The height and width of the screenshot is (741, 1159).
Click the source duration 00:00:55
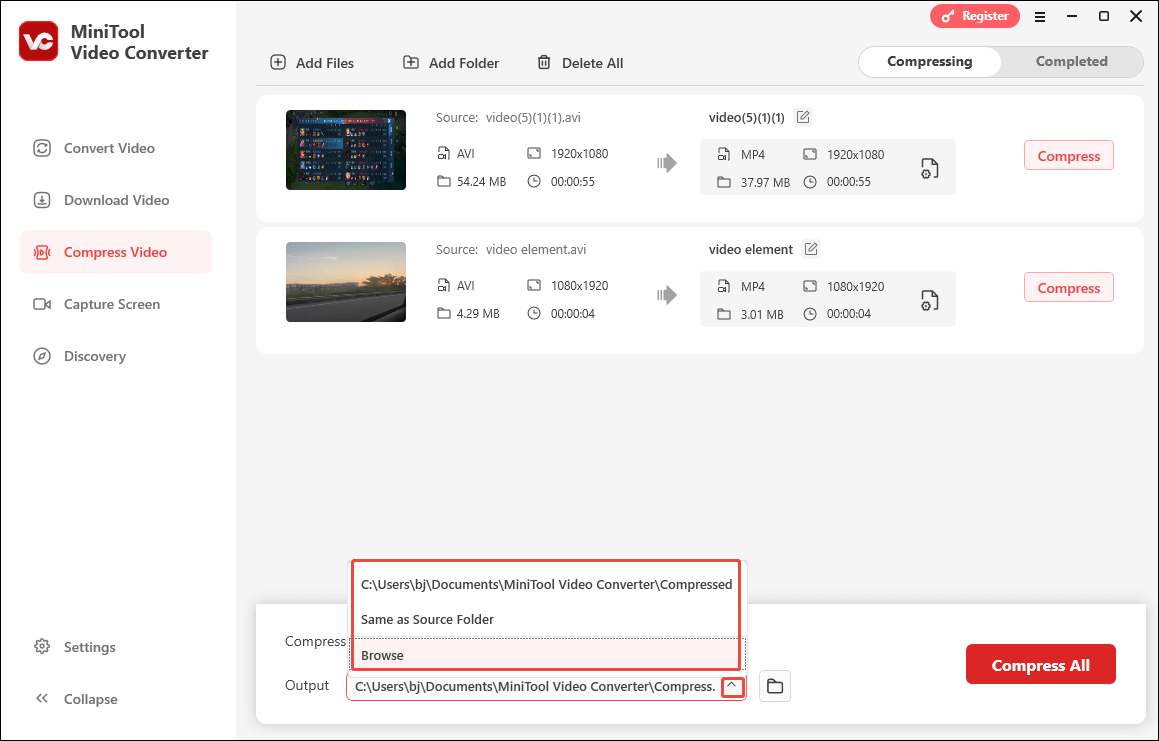[x=572, y=181]
